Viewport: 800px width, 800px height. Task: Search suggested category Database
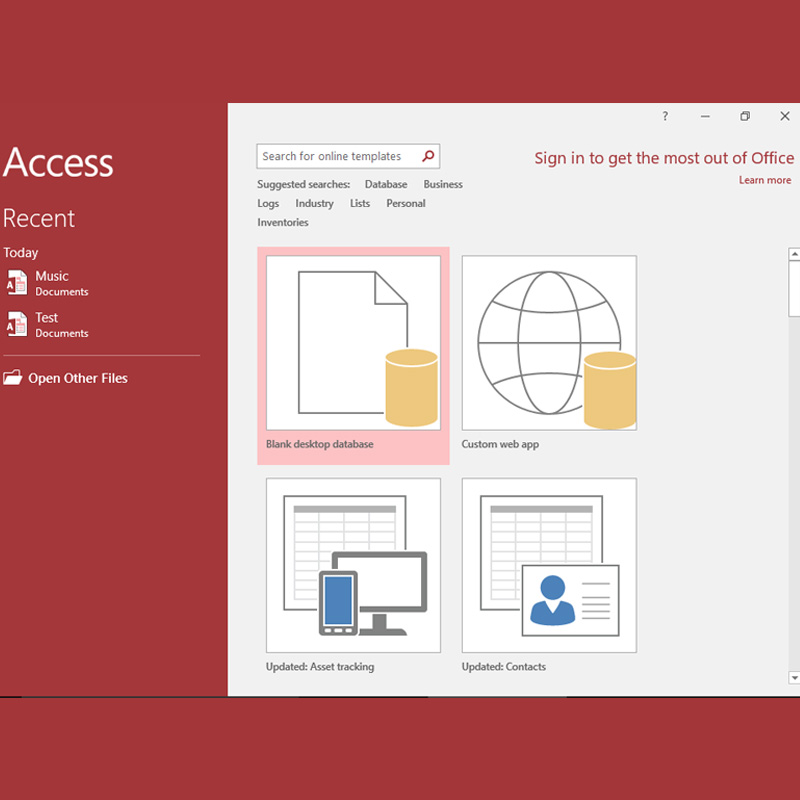386,184
